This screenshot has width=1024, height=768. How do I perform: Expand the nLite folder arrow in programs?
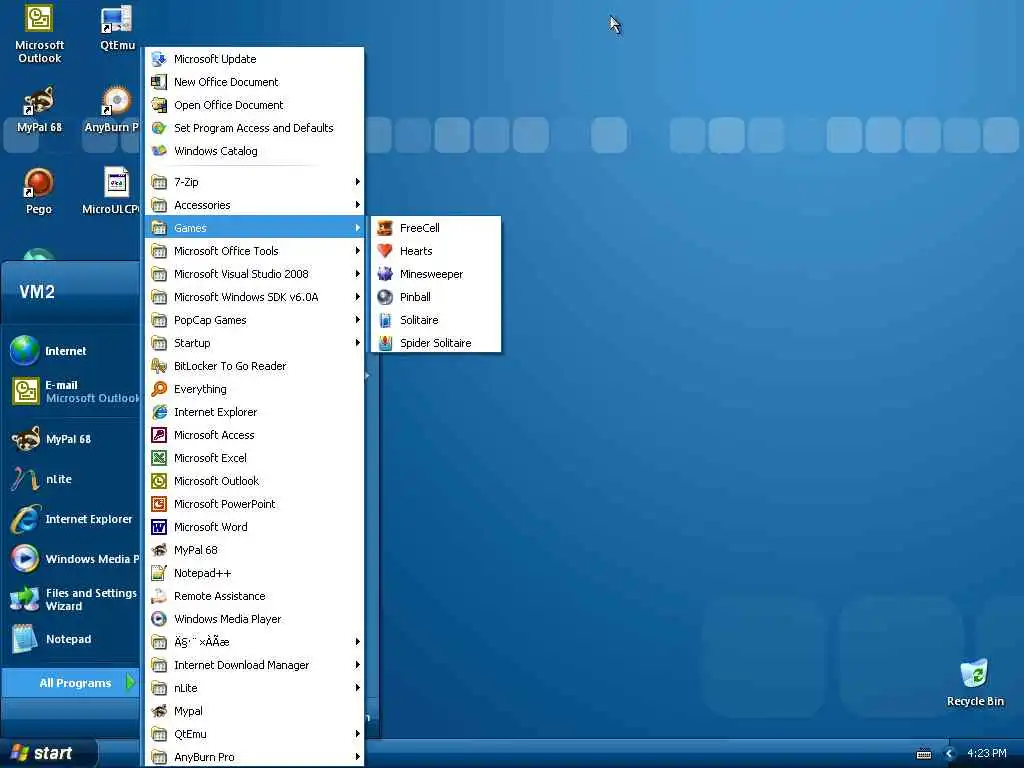point(357,688)
